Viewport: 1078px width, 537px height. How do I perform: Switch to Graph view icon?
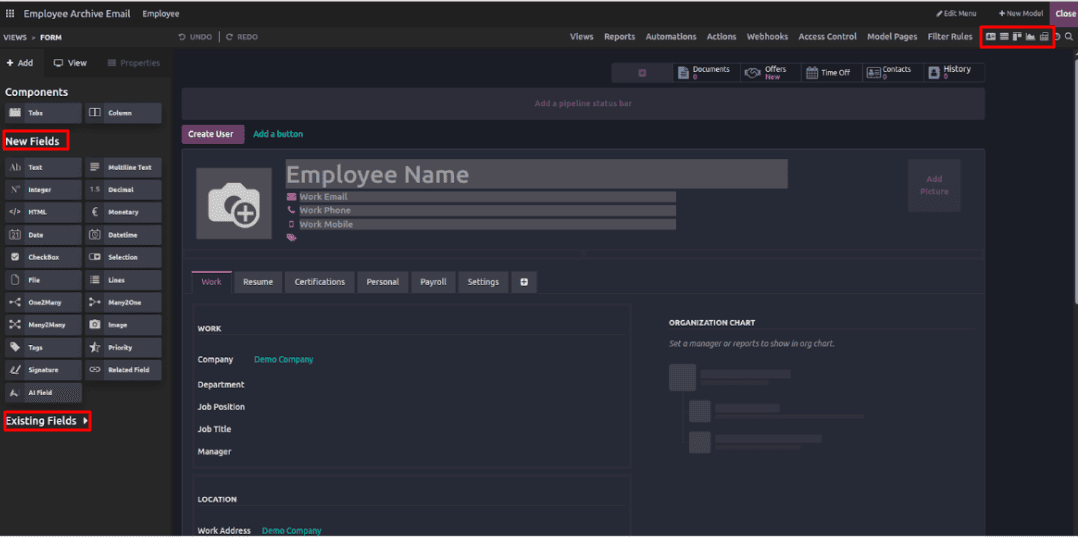pyautogui.click(x=1030, y=36)
